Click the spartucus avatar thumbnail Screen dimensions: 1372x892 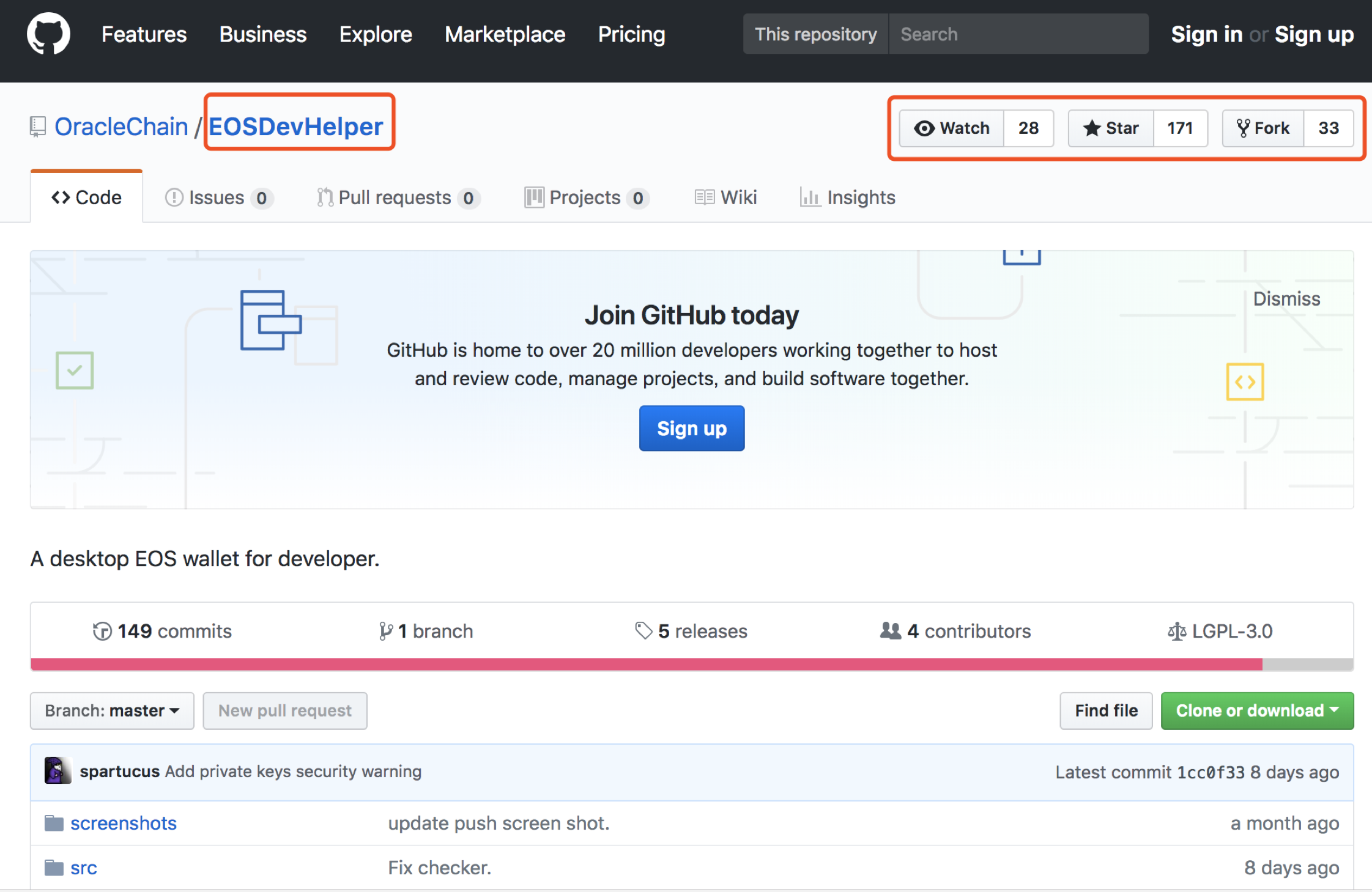57,771
